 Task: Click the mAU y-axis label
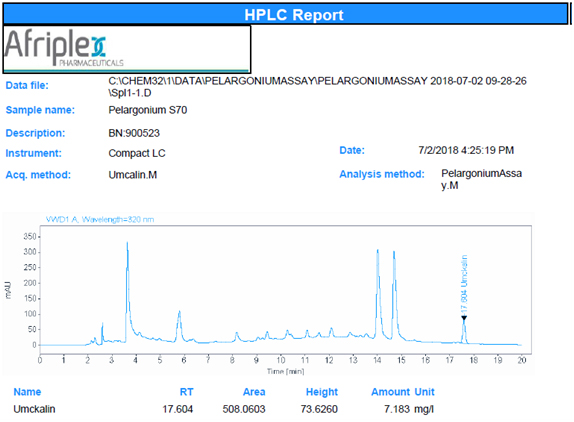click(x=8, y=290)
